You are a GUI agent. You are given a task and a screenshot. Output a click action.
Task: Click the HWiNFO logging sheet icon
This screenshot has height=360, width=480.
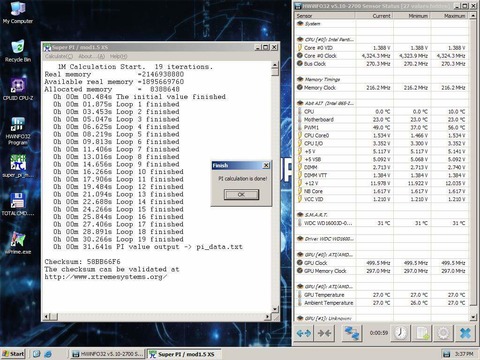(422, 333)
